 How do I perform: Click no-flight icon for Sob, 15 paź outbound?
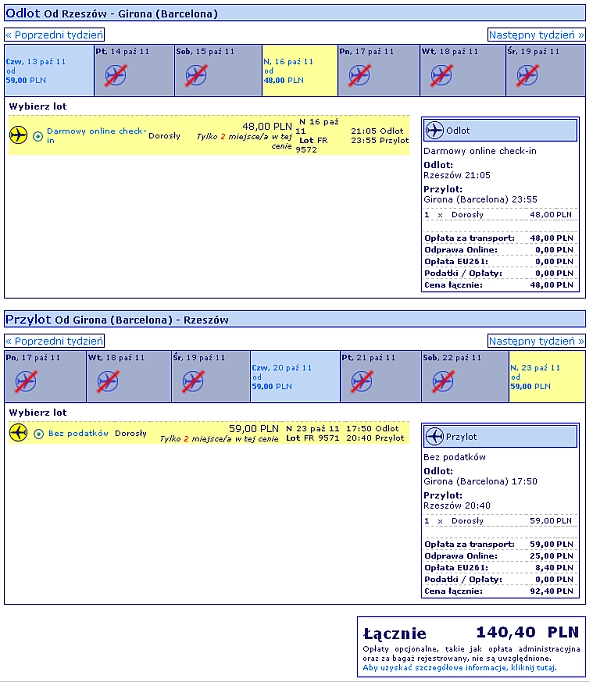[x=196, y=75]
